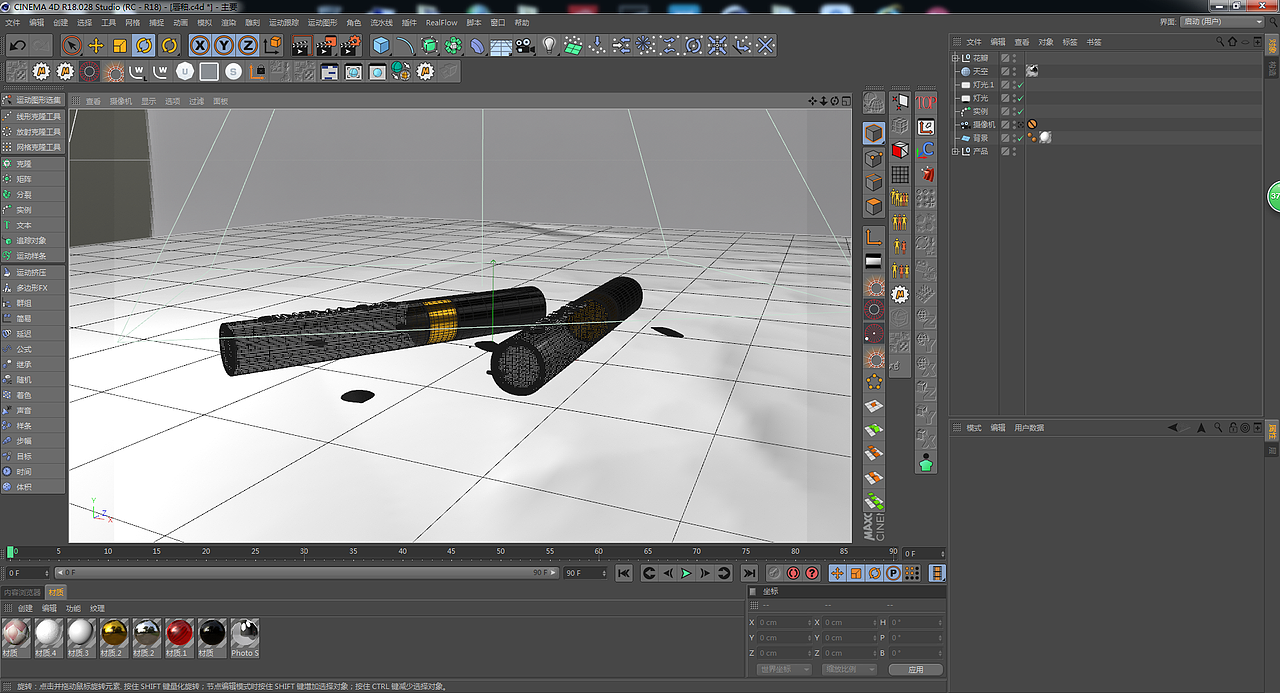
Task: Click the 应用 (Apply) button in coordinates panel
Action: pos(914,668)
